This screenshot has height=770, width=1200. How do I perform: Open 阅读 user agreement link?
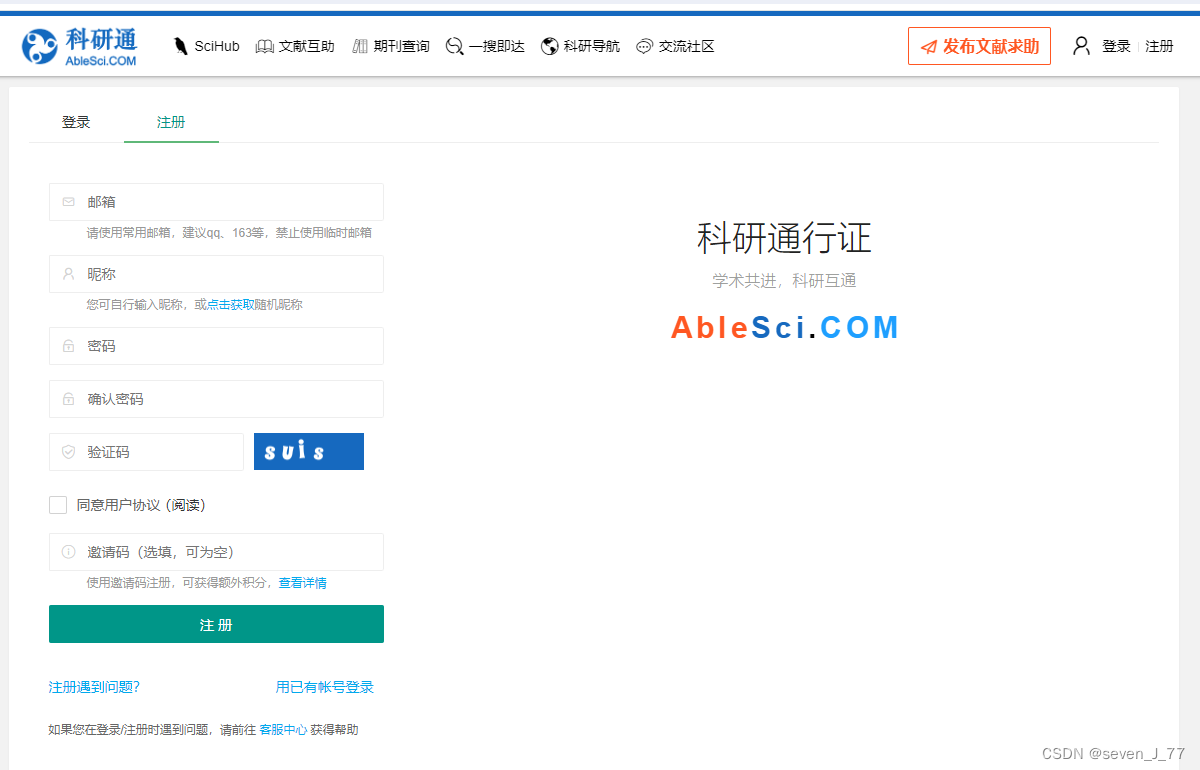(187, 505)
